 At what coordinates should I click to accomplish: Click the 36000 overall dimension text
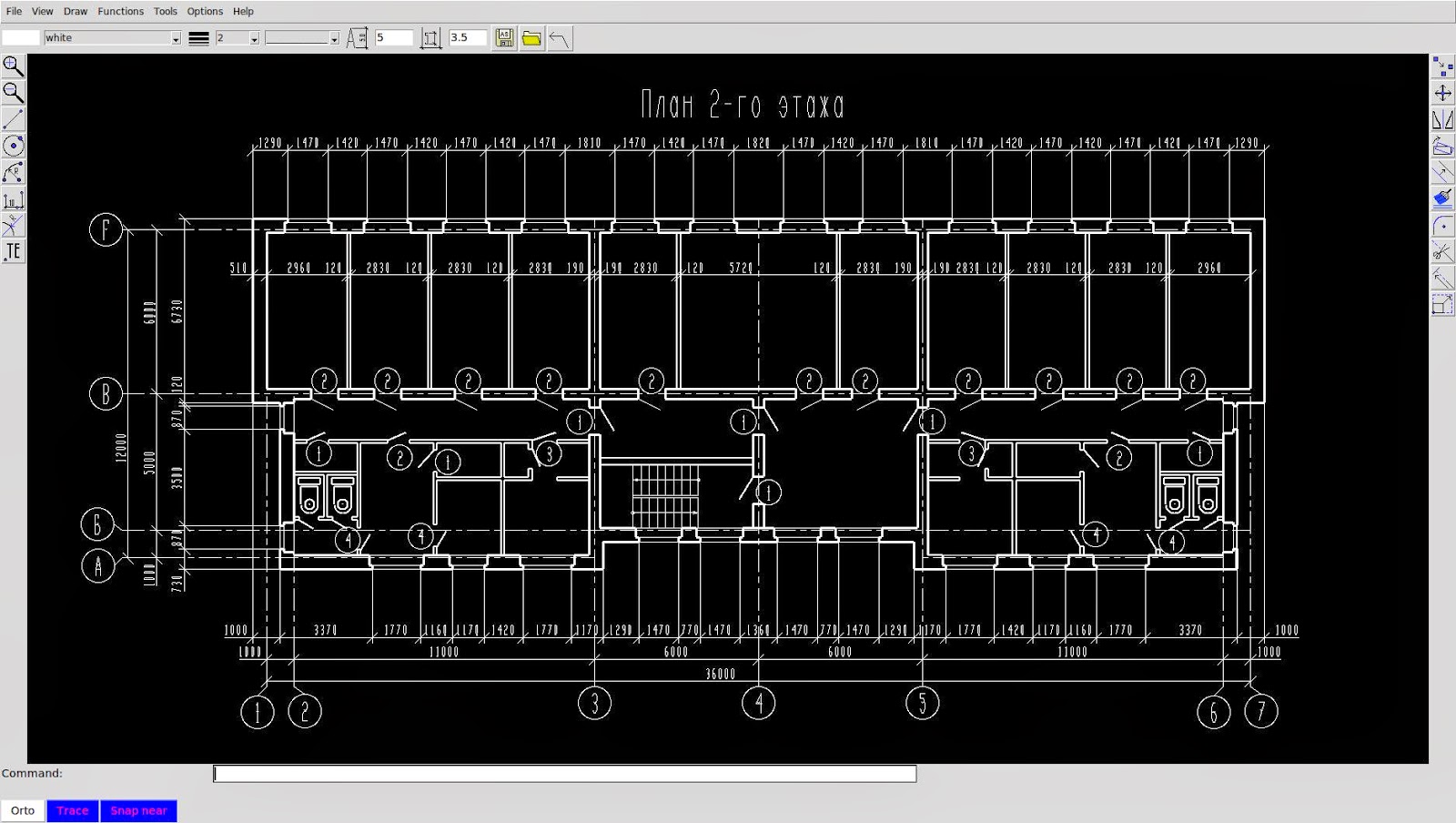click(x=720, y=674)
